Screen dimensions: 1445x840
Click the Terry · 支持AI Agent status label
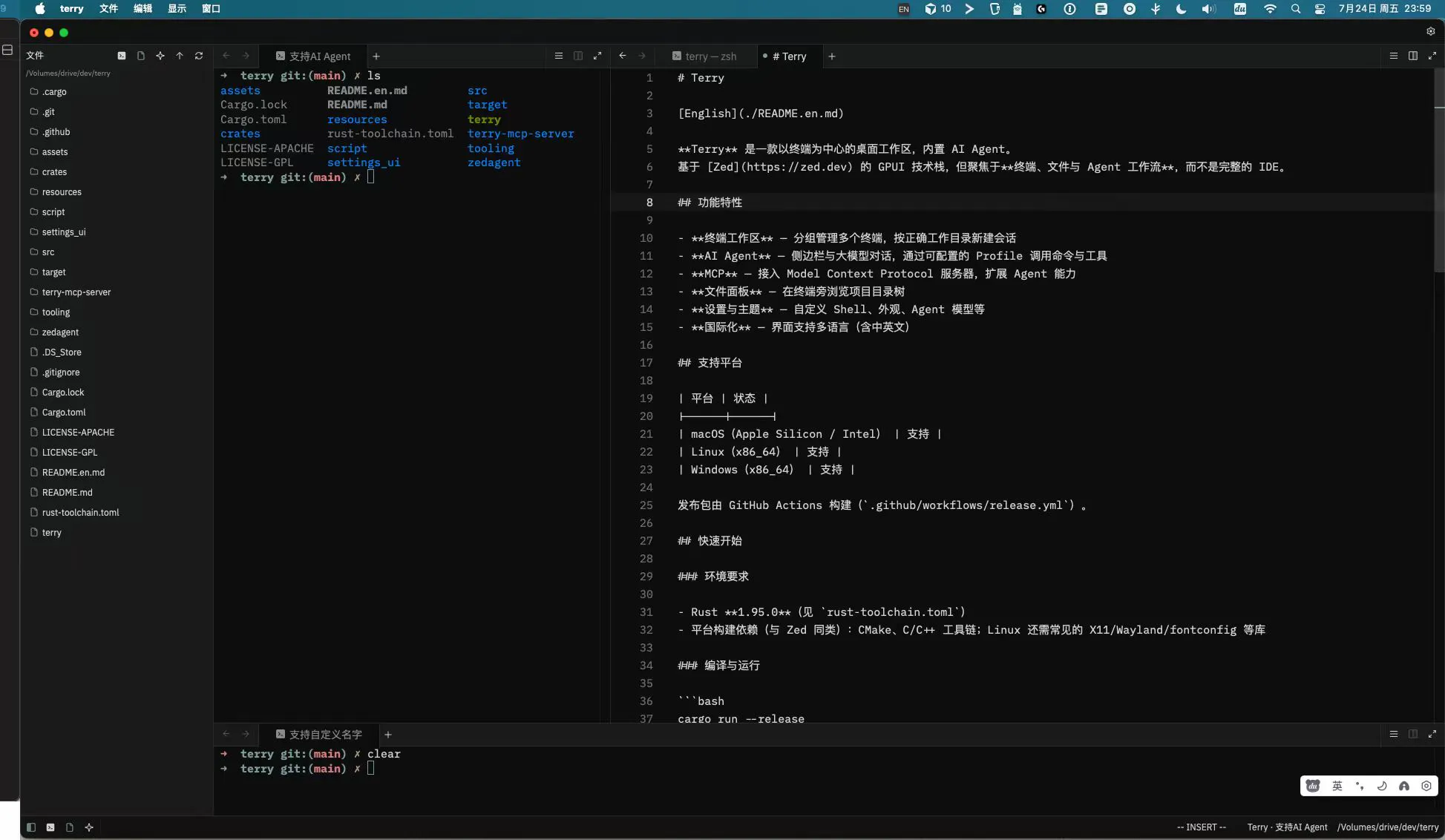tap(1287, 827)
